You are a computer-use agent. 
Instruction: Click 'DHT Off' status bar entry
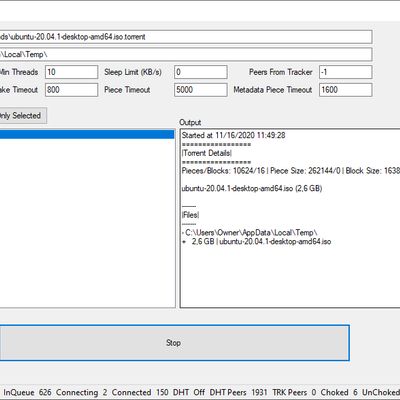tap(189, 392)
